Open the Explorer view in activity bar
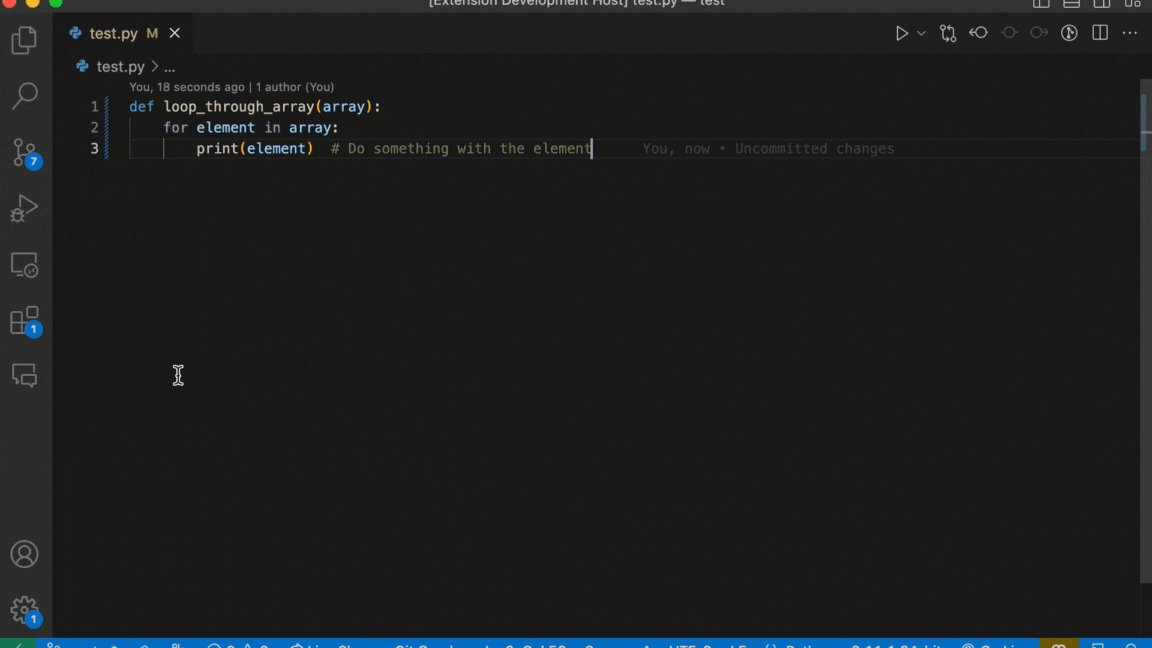1152x648 pixels. click(x=24, y=40)
